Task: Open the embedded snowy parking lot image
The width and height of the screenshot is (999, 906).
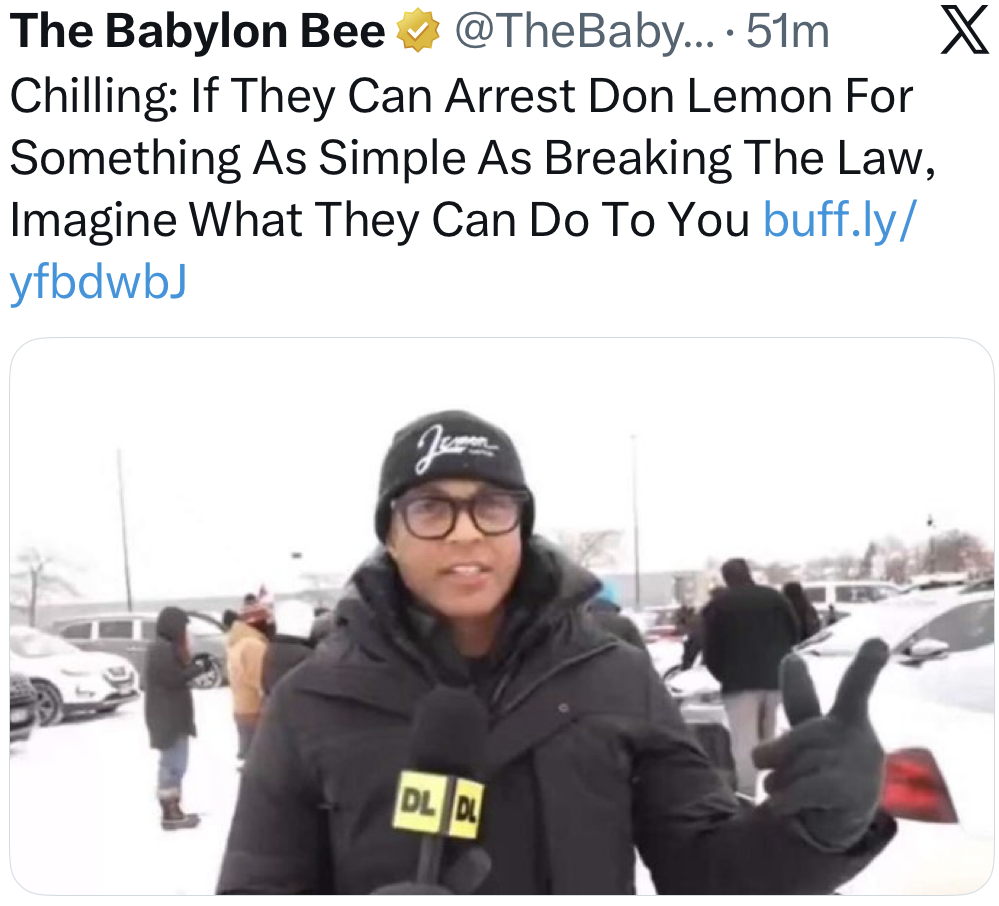Action: (x=501, y=616)
